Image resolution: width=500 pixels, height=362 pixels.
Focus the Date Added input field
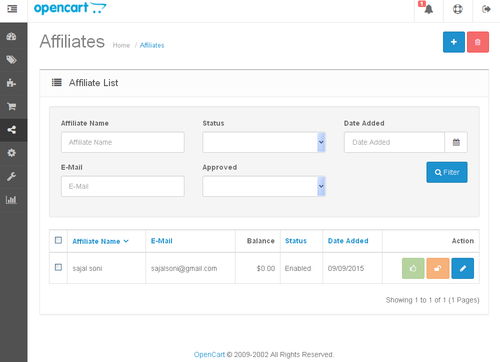[394, 142]
